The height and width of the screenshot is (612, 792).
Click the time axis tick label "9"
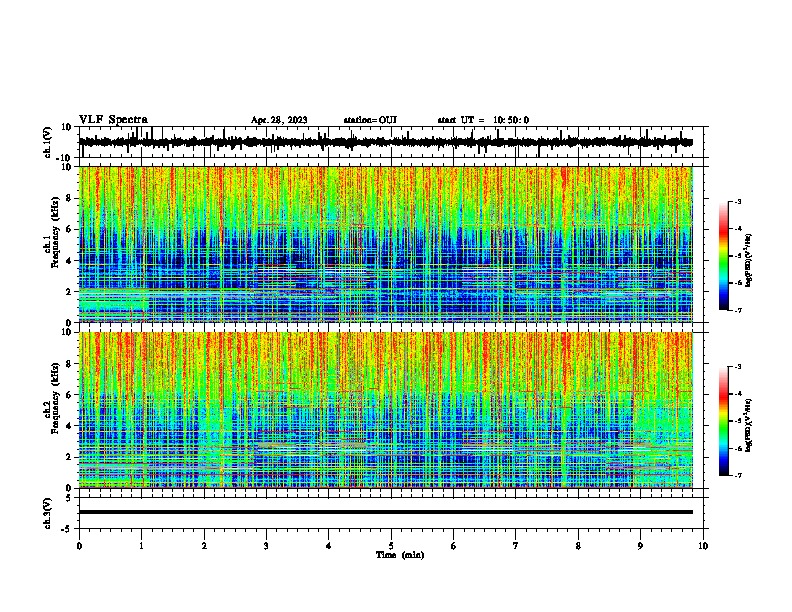pyautogui.click(x=640, y=546)
